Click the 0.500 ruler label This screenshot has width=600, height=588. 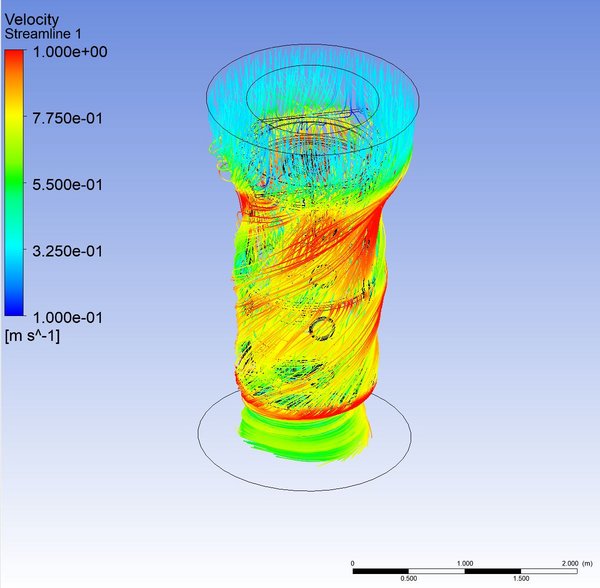tap(409, 578)
